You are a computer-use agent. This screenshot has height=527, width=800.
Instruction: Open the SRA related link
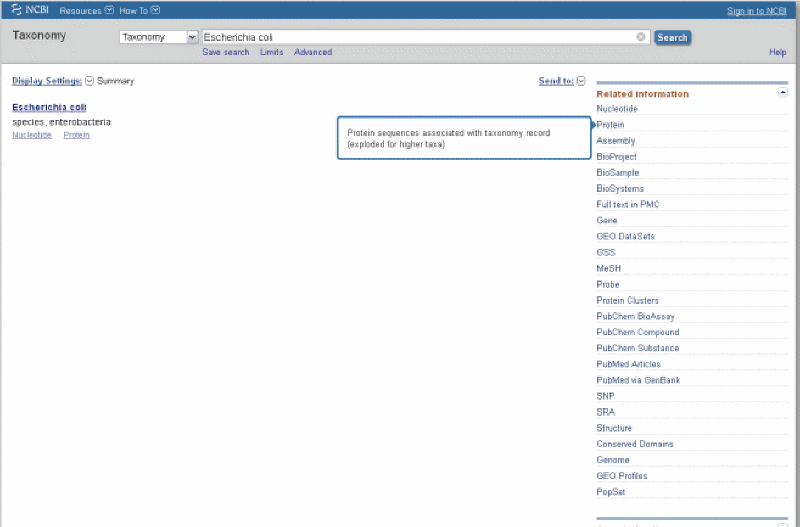click(x=606, y=412)
